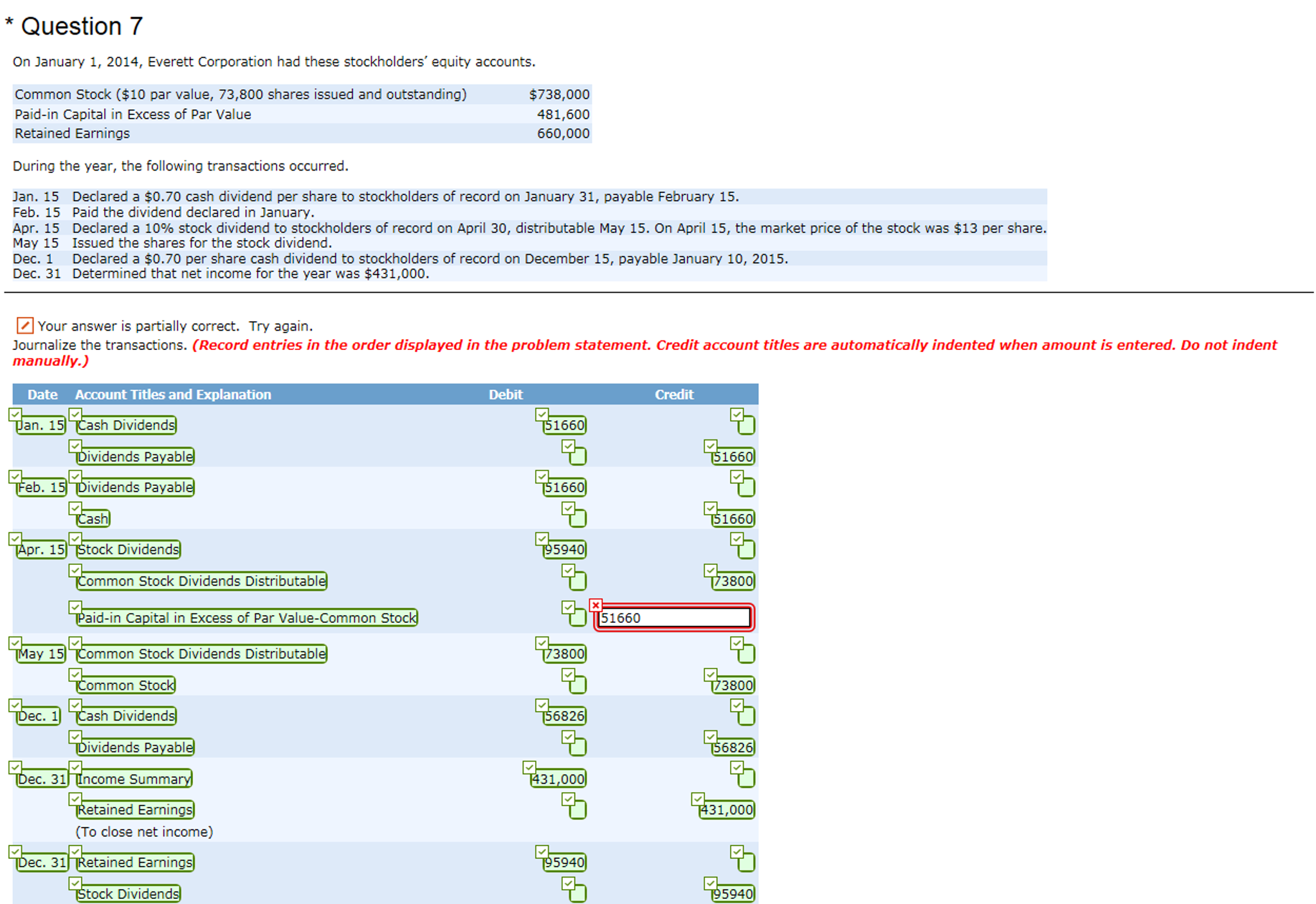Toggle the checkbox above the 431,000 debit amount
Image resolution: width=1316 pixels, height=904 pixels.
click(x=529, y=767)
